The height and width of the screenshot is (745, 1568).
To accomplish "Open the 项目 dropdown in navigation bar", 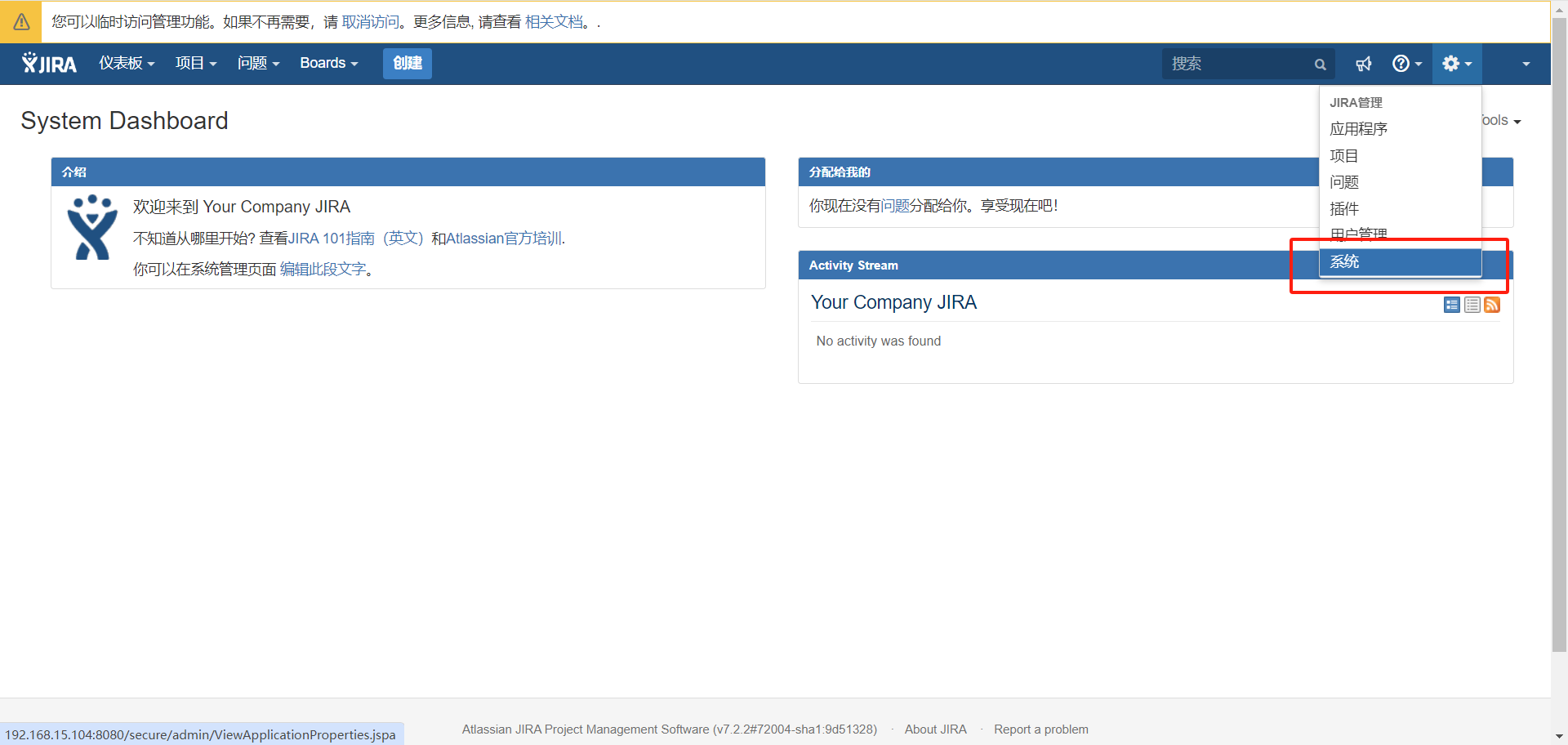I will (196, 64).
